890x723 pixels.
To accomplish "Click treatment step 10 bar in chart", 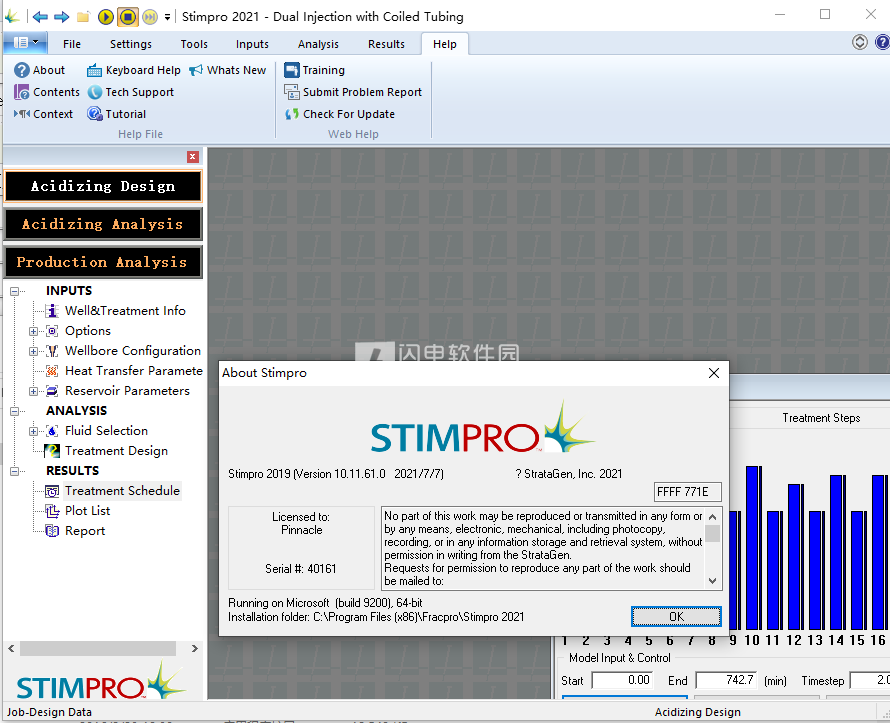I will point(753,549).
